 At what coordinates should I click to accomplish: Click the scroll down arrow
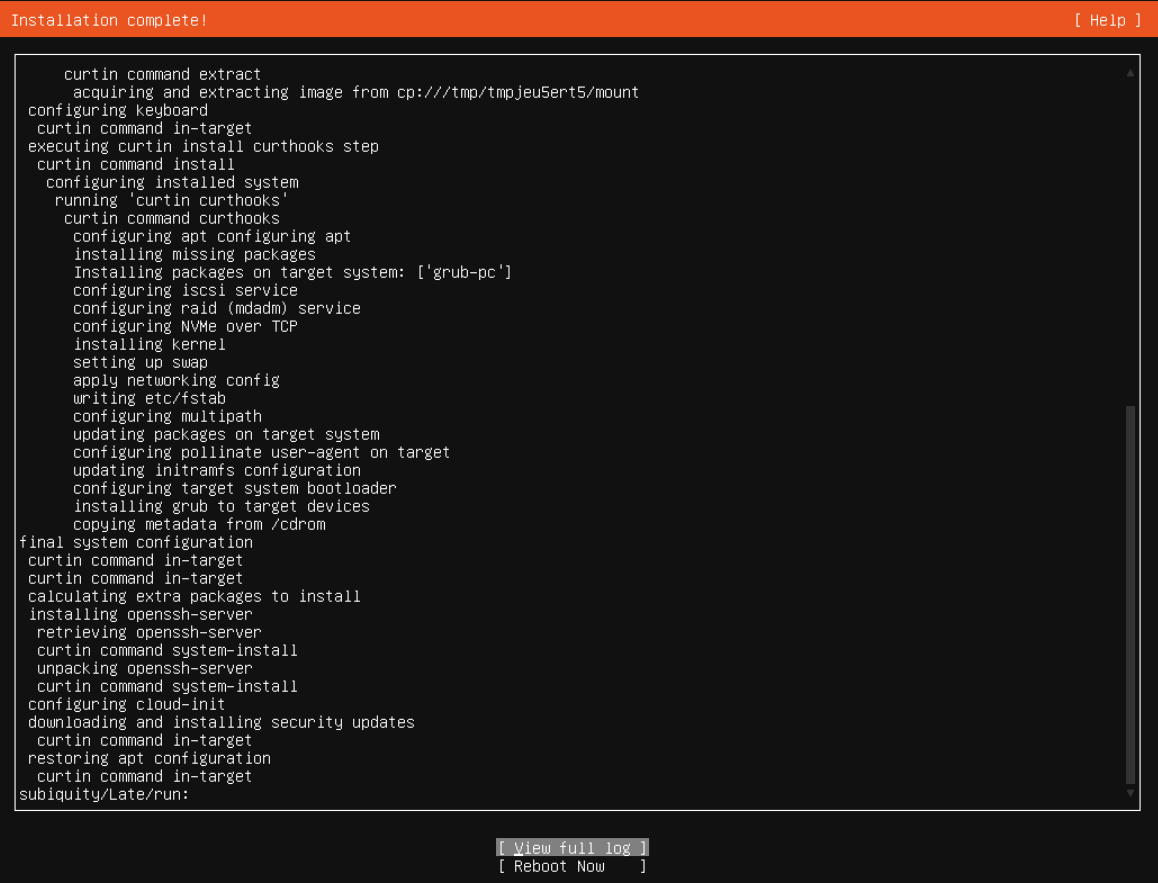click(1130, 793)
